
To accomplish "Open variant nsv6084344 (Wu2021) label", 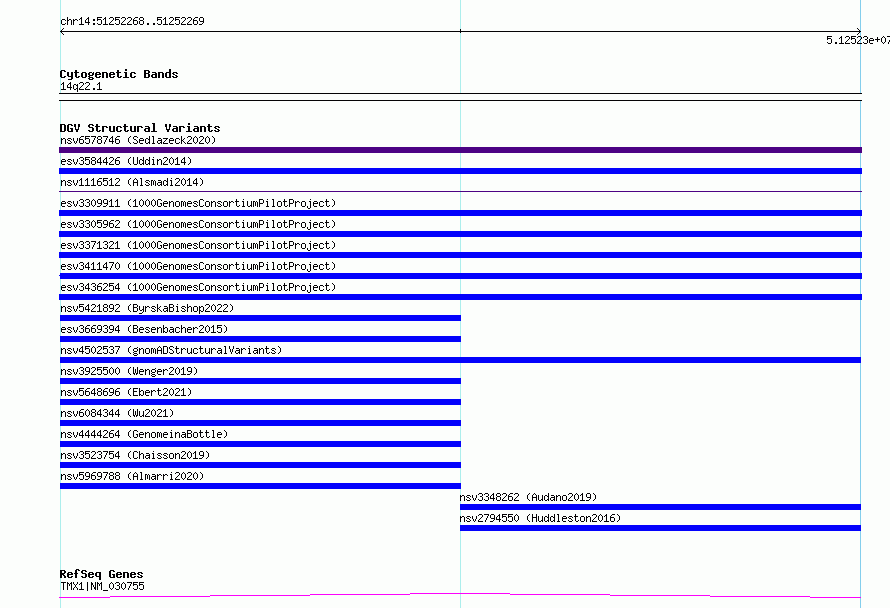I will coord(117,413).
